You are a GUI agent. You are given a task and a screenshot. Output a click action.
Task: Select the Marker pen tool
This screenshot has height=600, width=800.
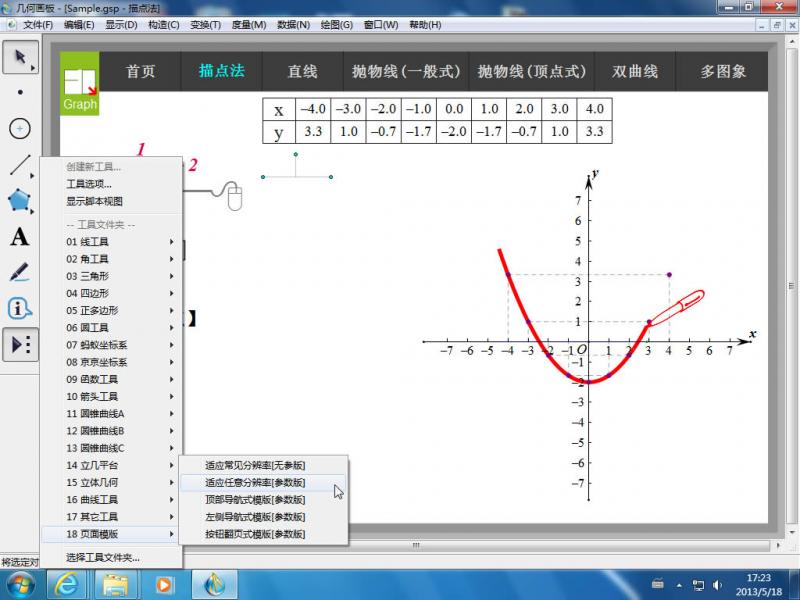(x=19, y=272)
